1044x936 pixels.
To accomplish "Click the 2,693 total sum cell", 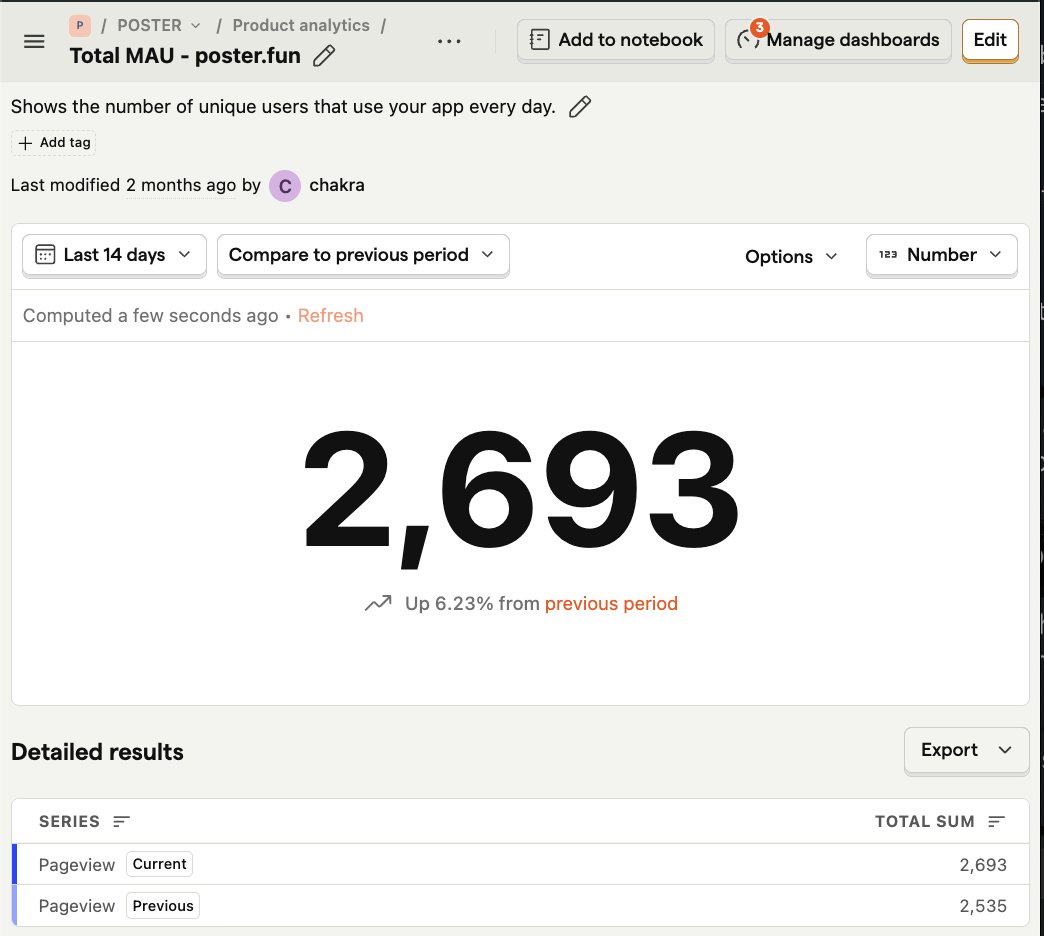I will [x=983, y=865].
